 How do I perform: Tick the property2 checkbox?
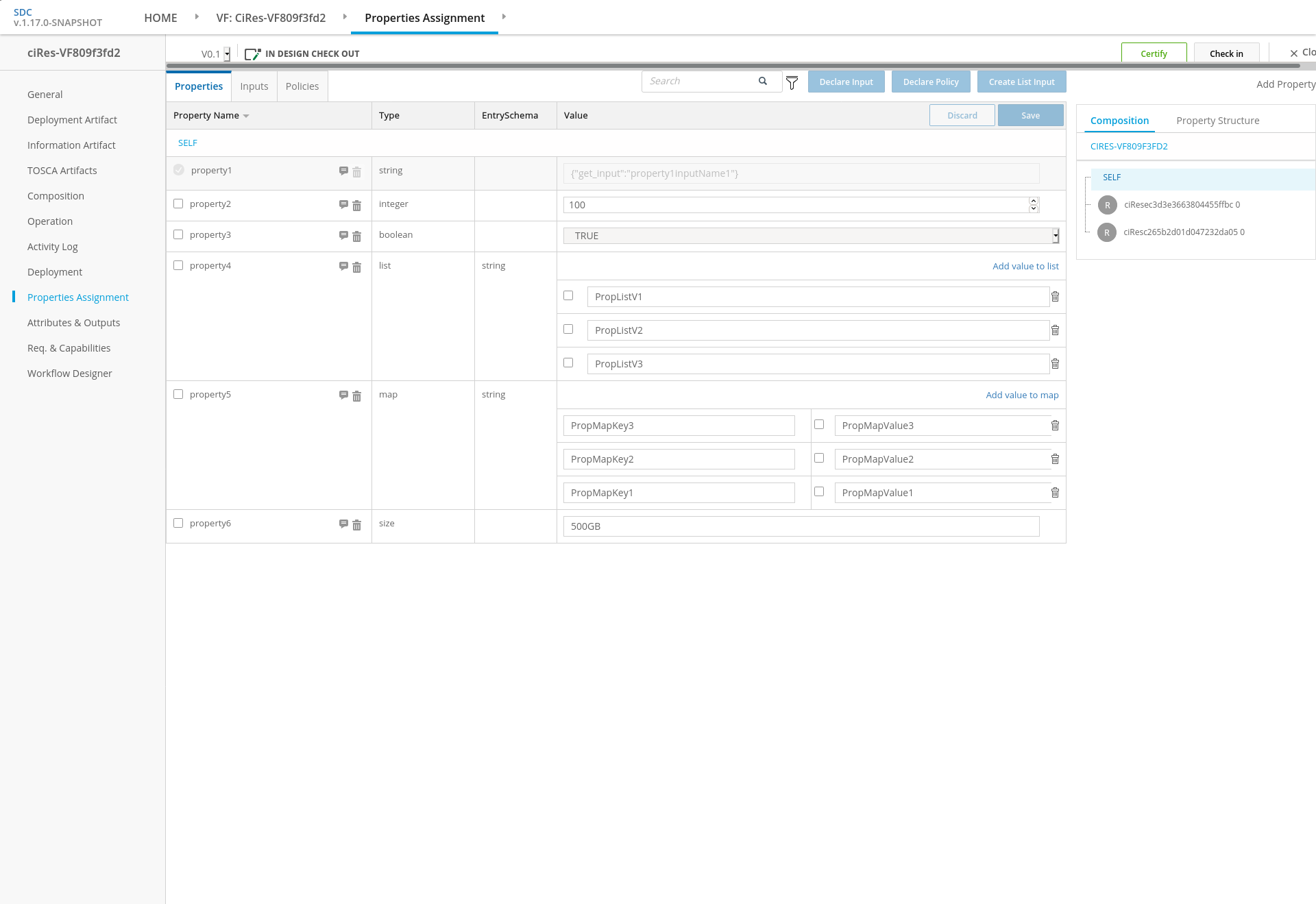(178, 204)
